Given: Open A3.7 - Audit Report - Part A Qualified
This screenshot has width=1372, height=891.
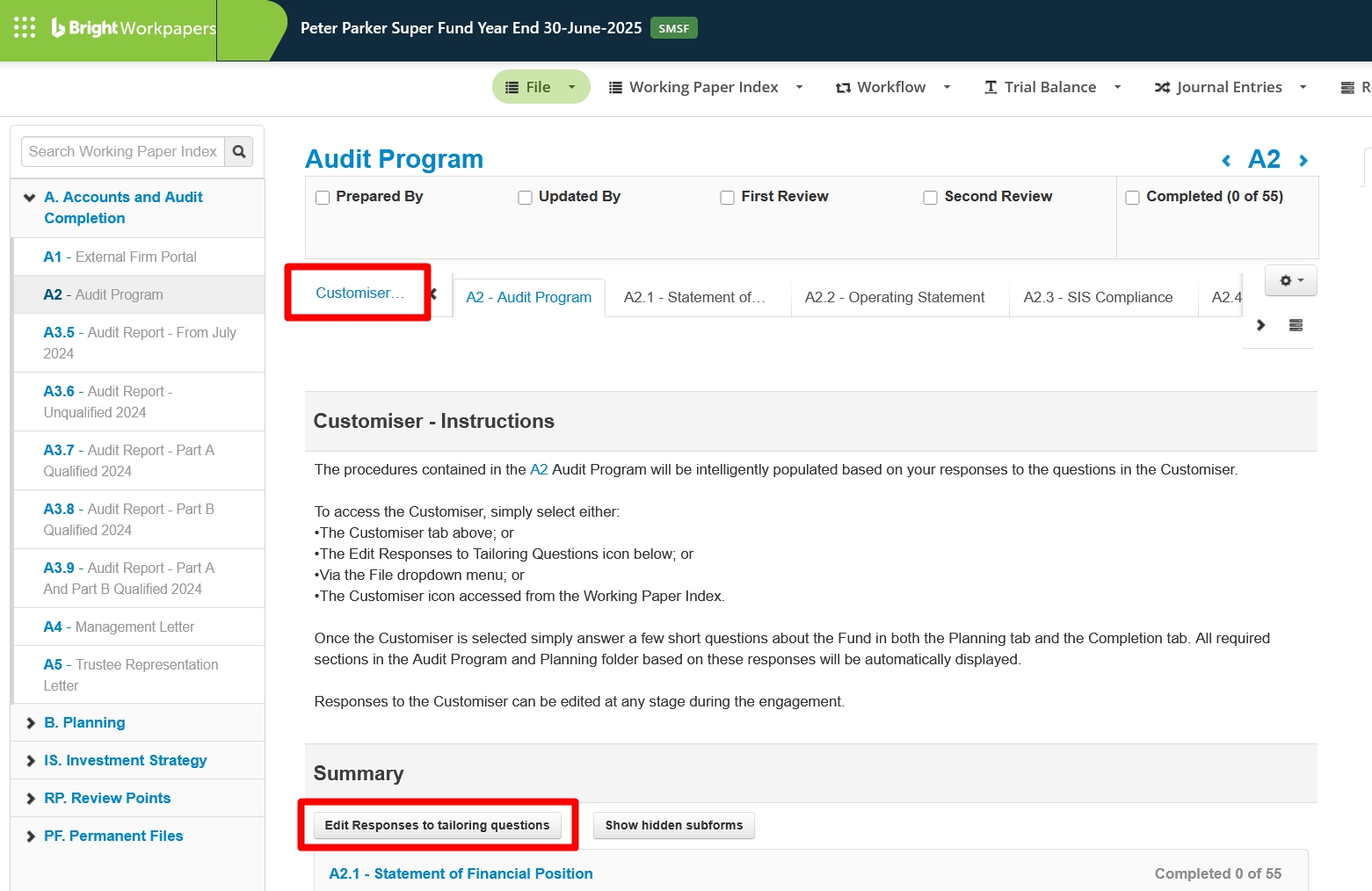Looking at the screenshot, I should 139,460.
